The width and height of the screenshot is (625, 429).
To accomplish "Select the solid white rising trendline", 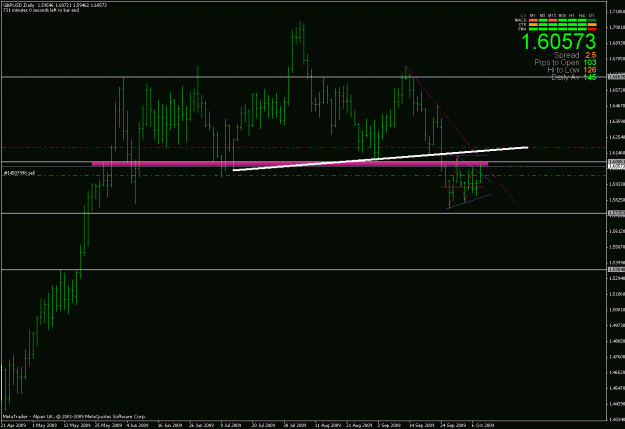I will tap(380, 159).
